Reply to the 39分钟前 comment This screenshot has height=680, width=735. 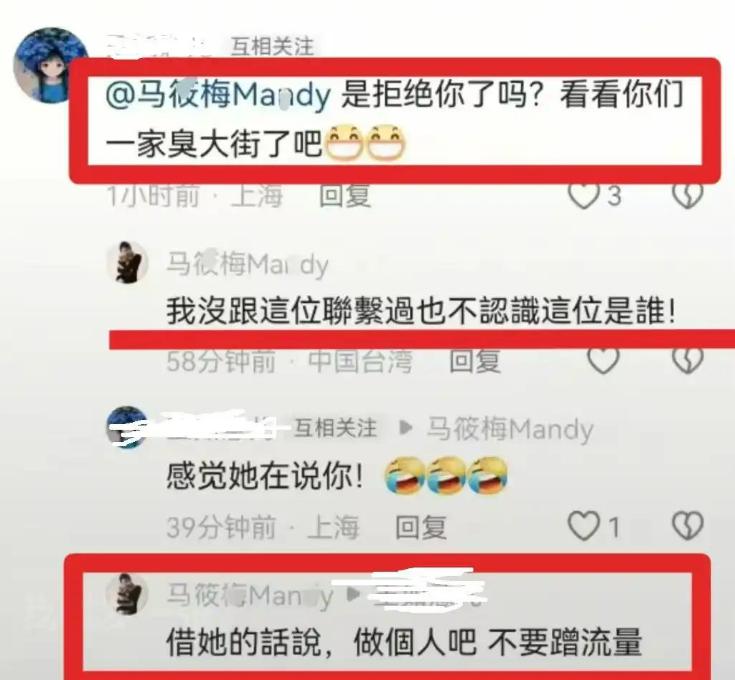421,527
